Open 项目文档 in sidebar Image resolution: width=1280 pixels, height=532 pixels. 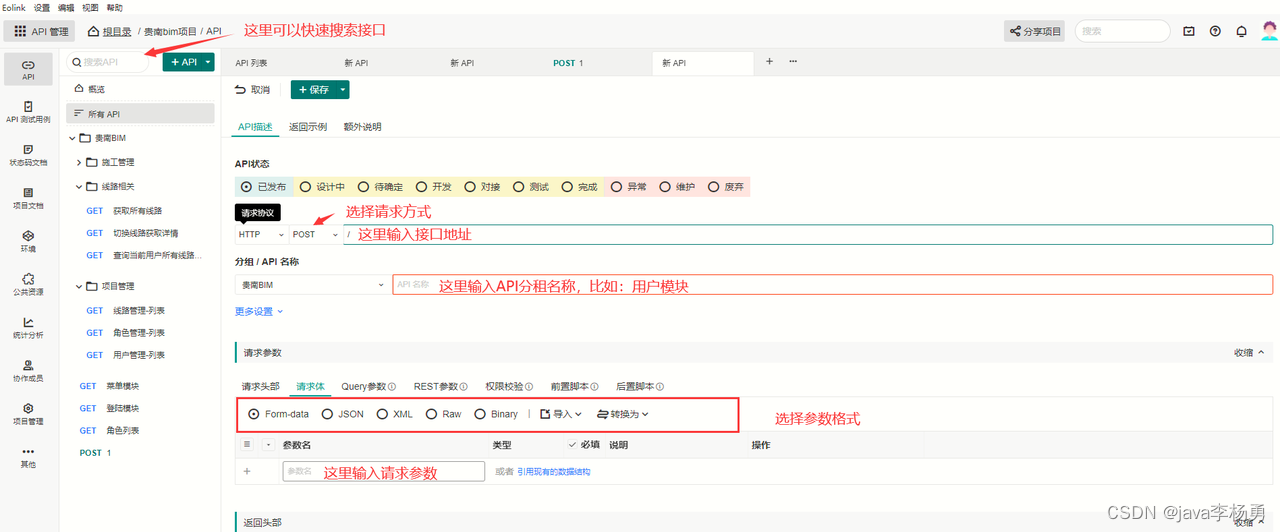(28, 197)
